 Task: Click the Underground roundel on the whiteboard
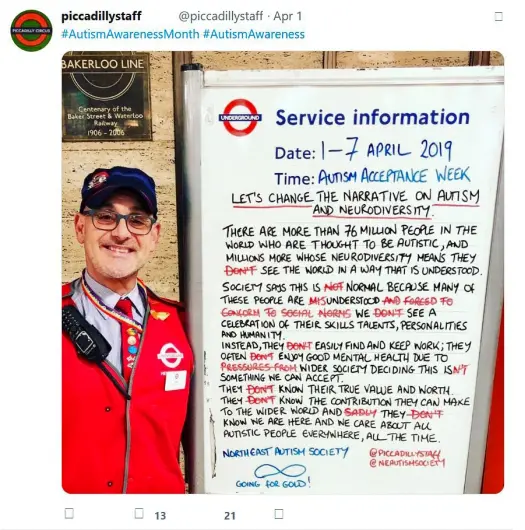click(240, 117)
